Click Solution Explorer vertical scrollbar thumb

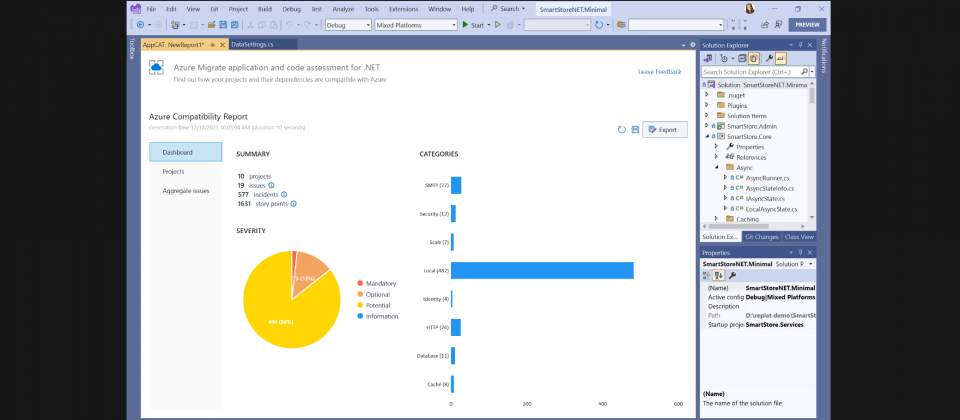812,95
